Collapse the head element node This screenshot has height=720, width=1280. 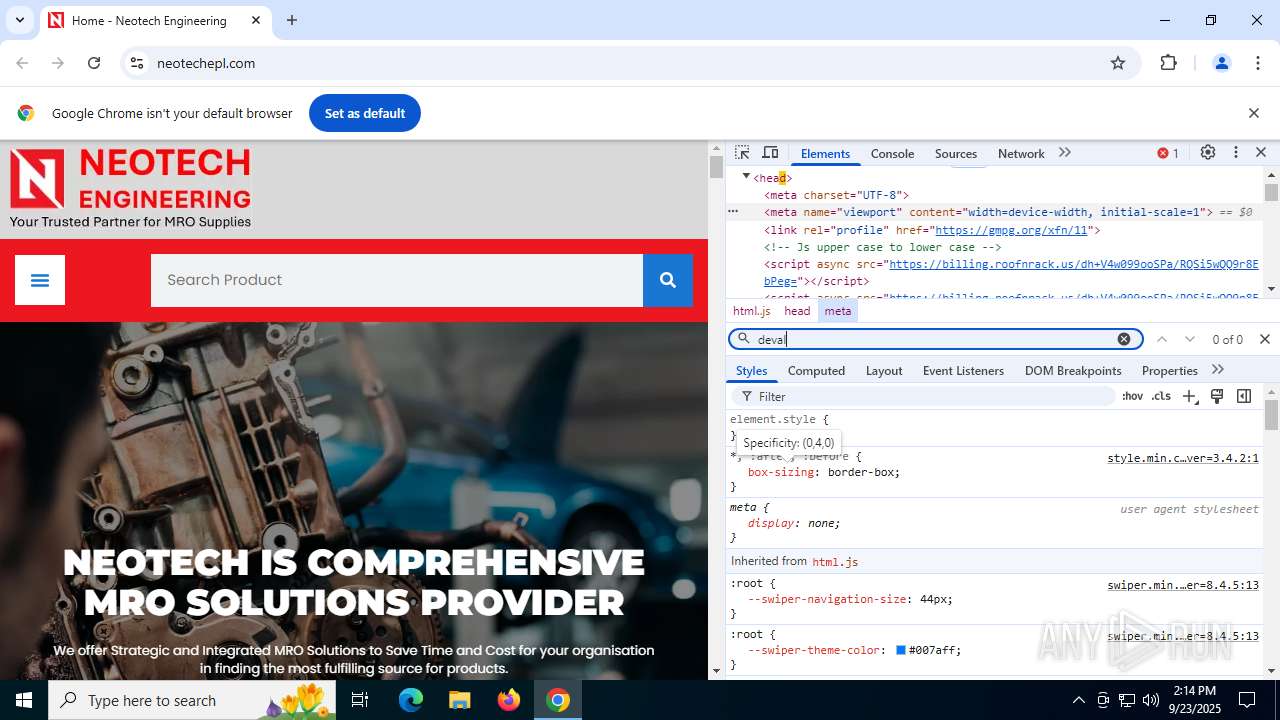click(x=746, y=177)
